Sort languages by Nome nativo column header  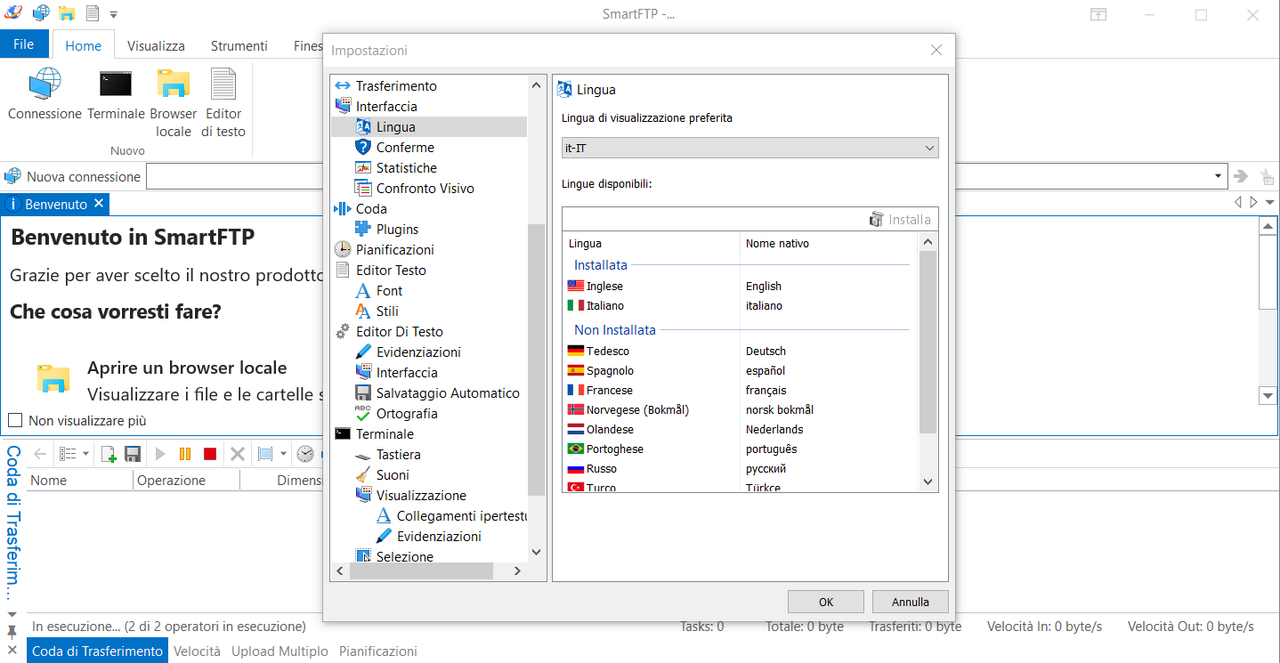829,243
